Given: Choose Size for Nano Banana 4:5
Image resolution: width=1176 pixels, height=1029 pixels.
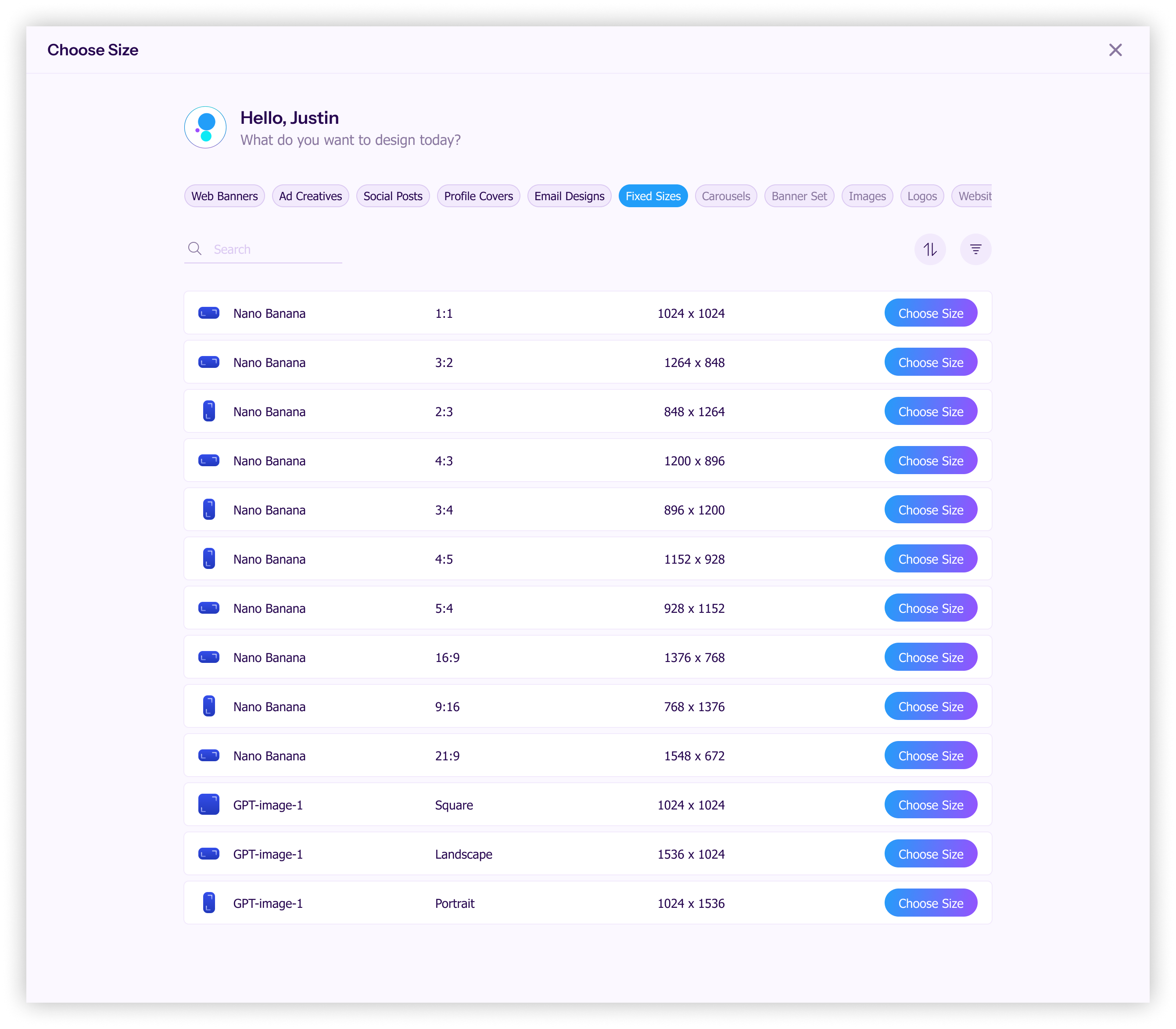Looking at the screenshot, I should coord(931,559).
